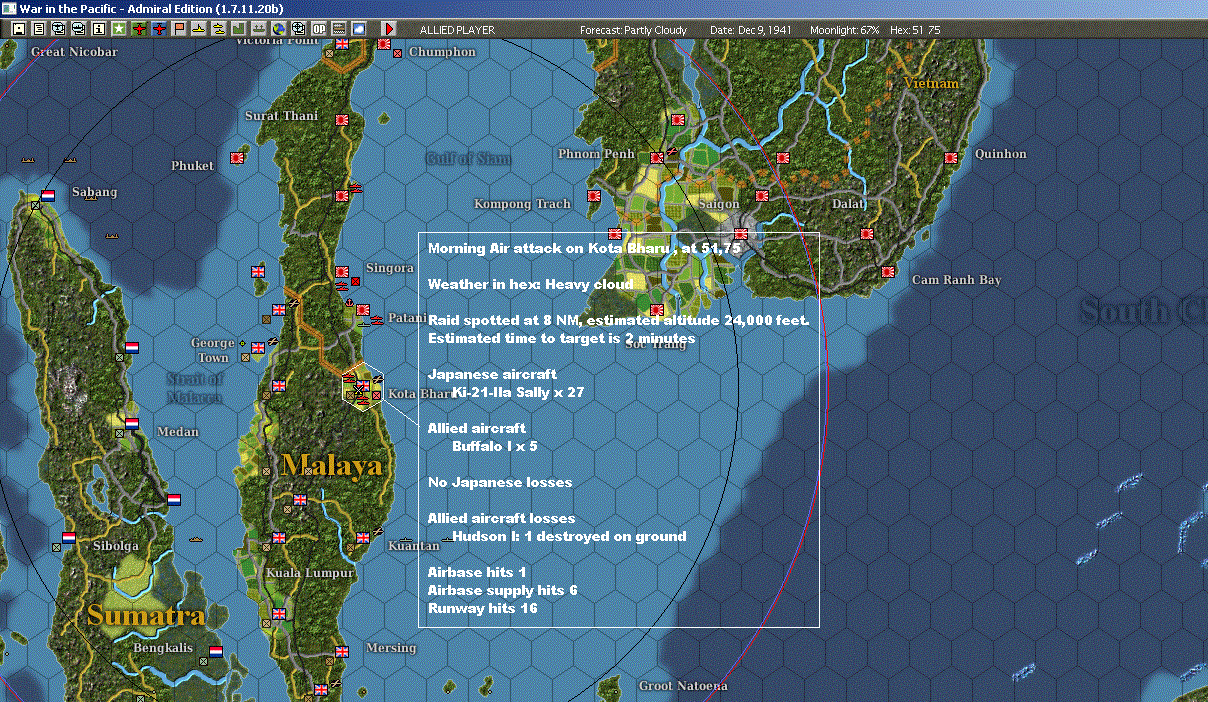Select the Japanese flag at Dalat

[866, 234]
